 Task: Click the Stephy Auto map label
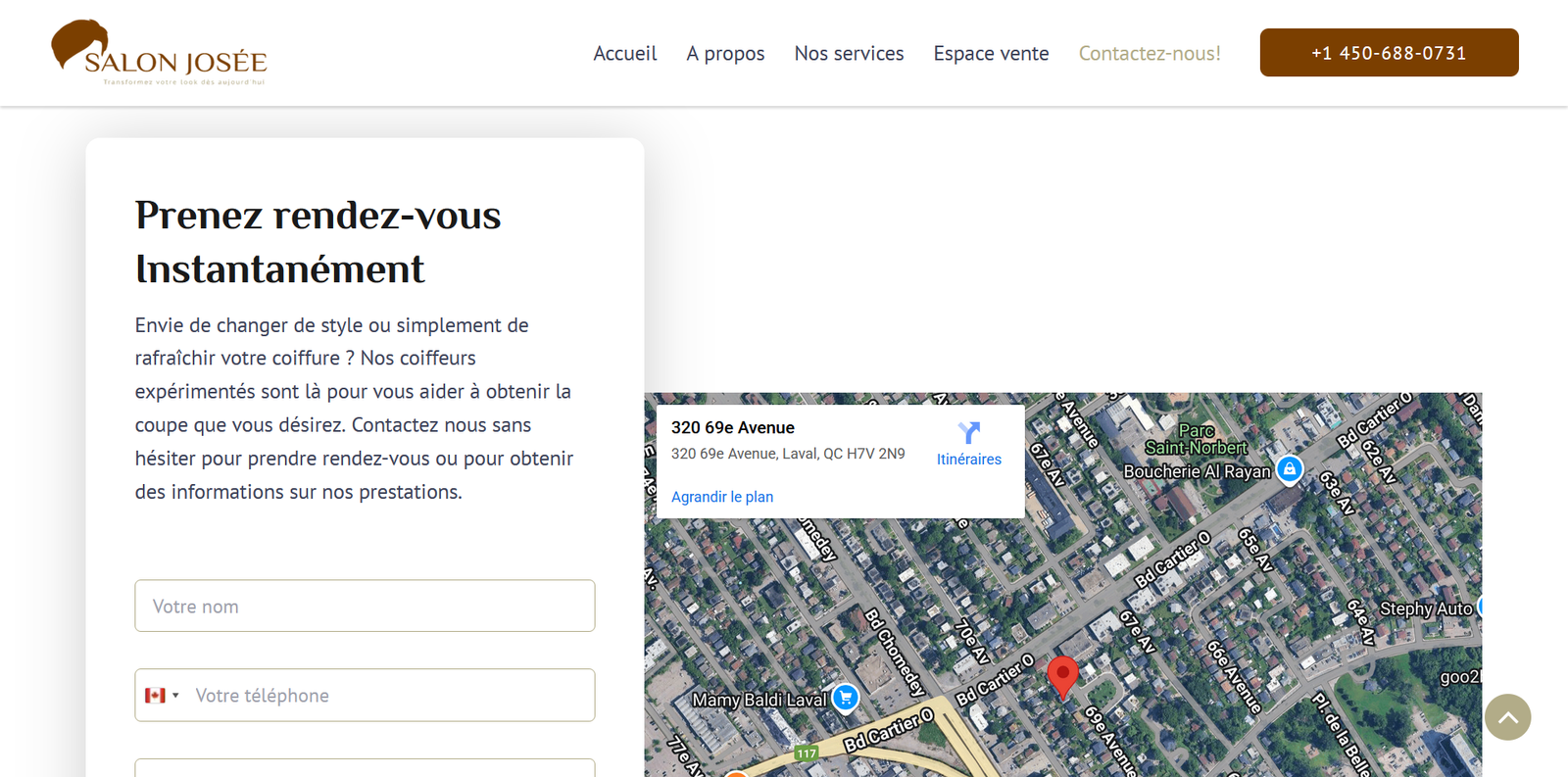[x=1425, y=609]
